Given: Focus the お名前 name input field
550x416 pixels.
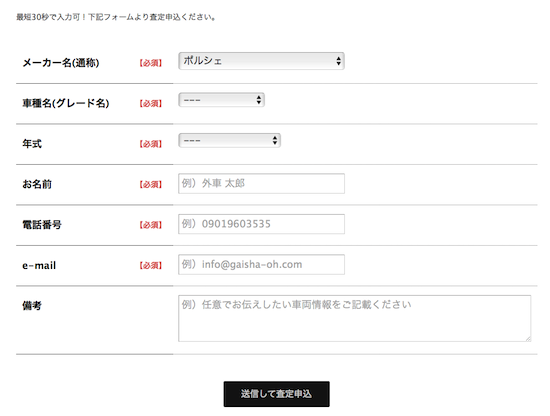Looking at the screenshot, I should (261, 183).
